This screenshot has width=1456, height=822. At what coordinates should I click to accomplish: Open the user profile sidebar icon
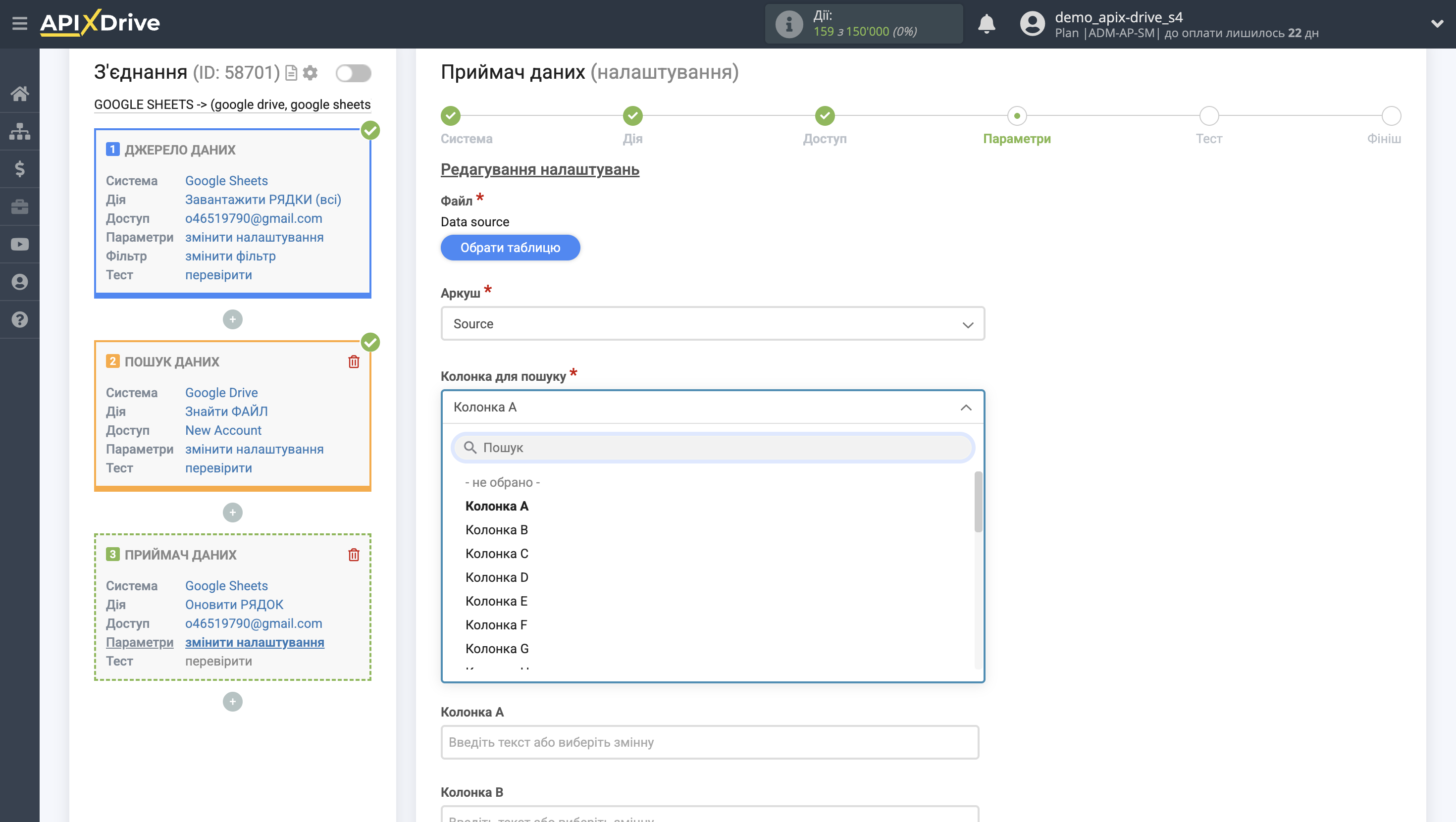(20, 282)
